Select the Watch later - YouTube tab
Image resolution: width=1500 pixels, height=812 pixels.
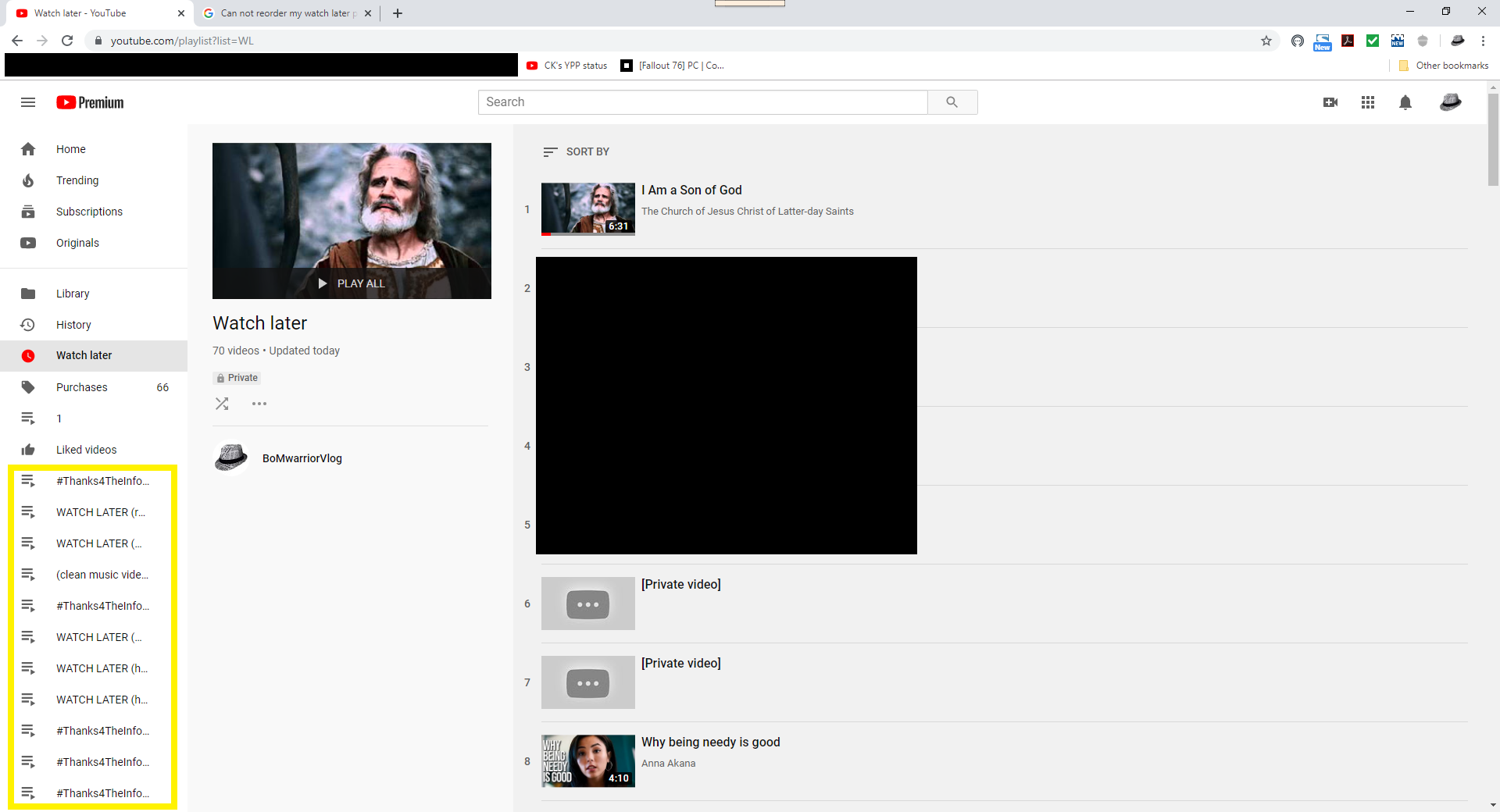(x=94, y=13)
